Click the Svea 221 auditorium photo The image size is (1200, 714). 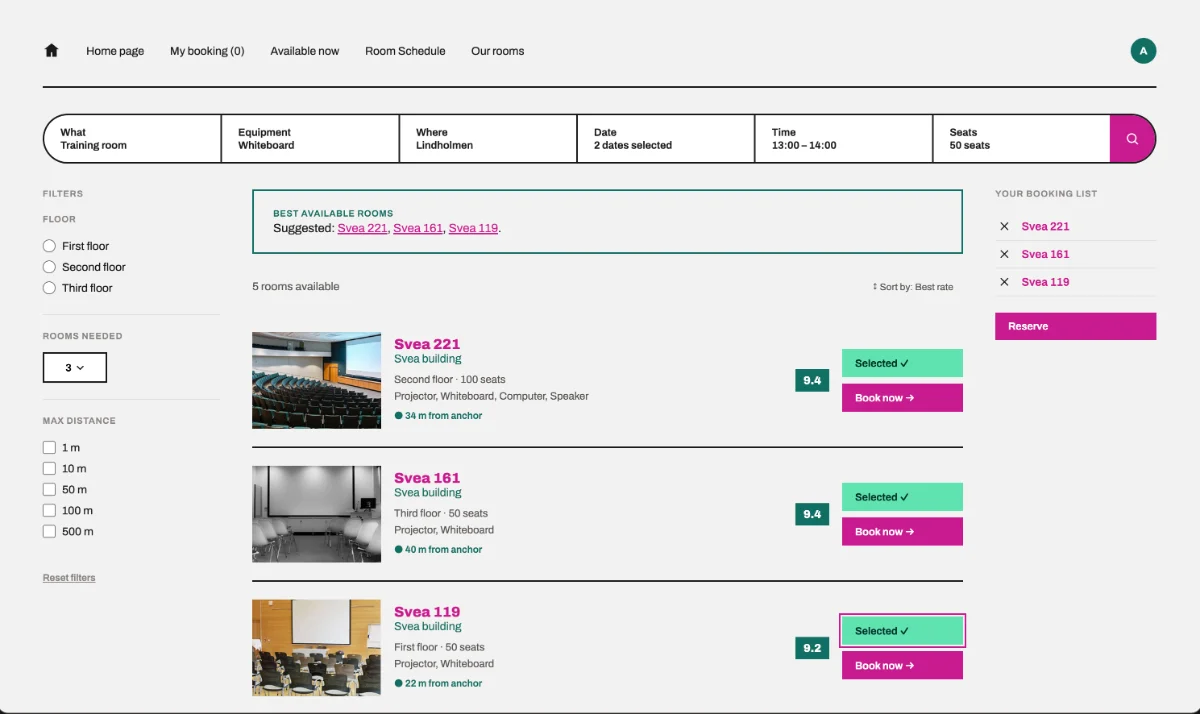pyautogui.click(x=316, y=381)
